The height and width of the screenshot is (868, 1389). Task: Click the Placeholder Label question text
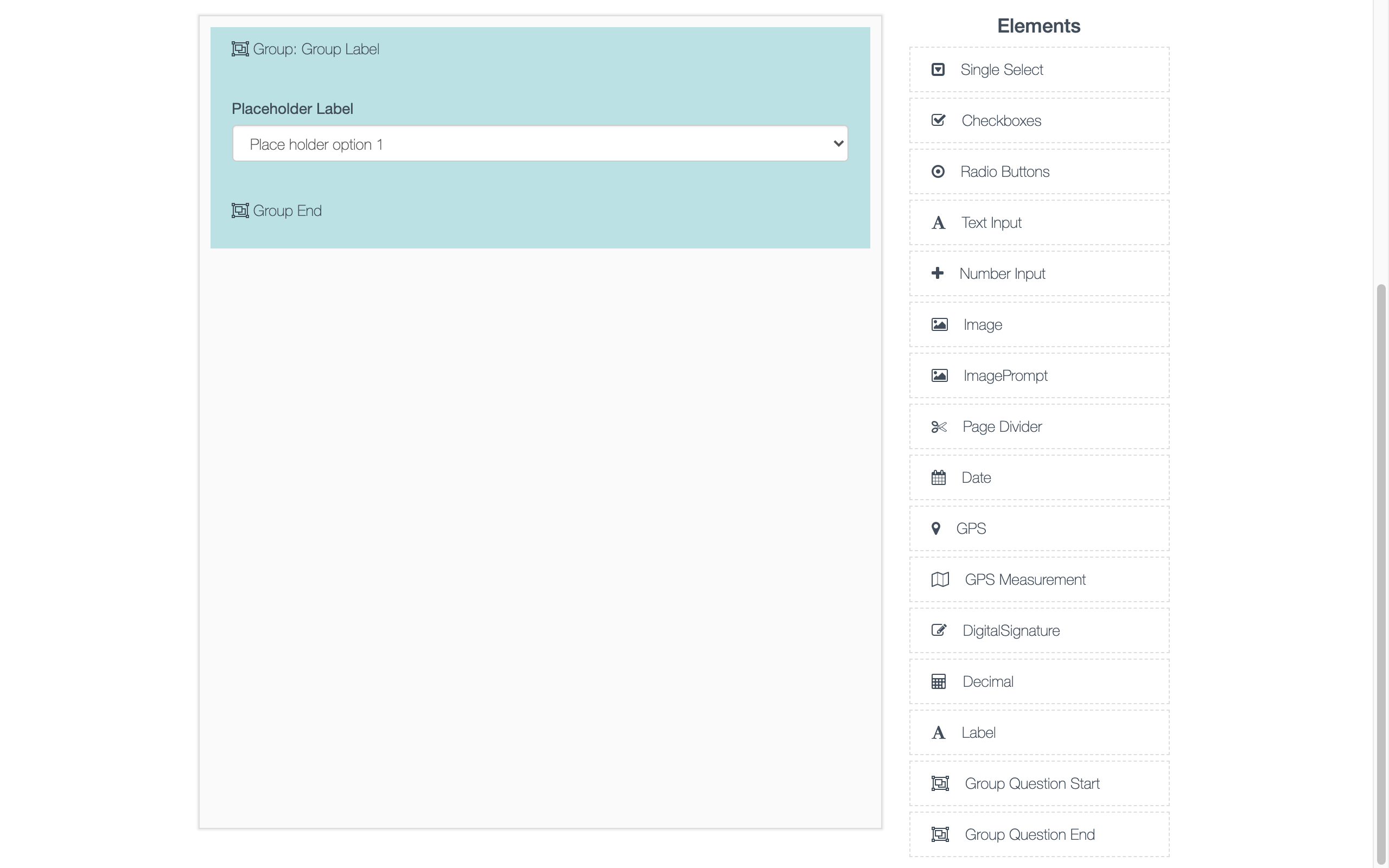[292, 109]
